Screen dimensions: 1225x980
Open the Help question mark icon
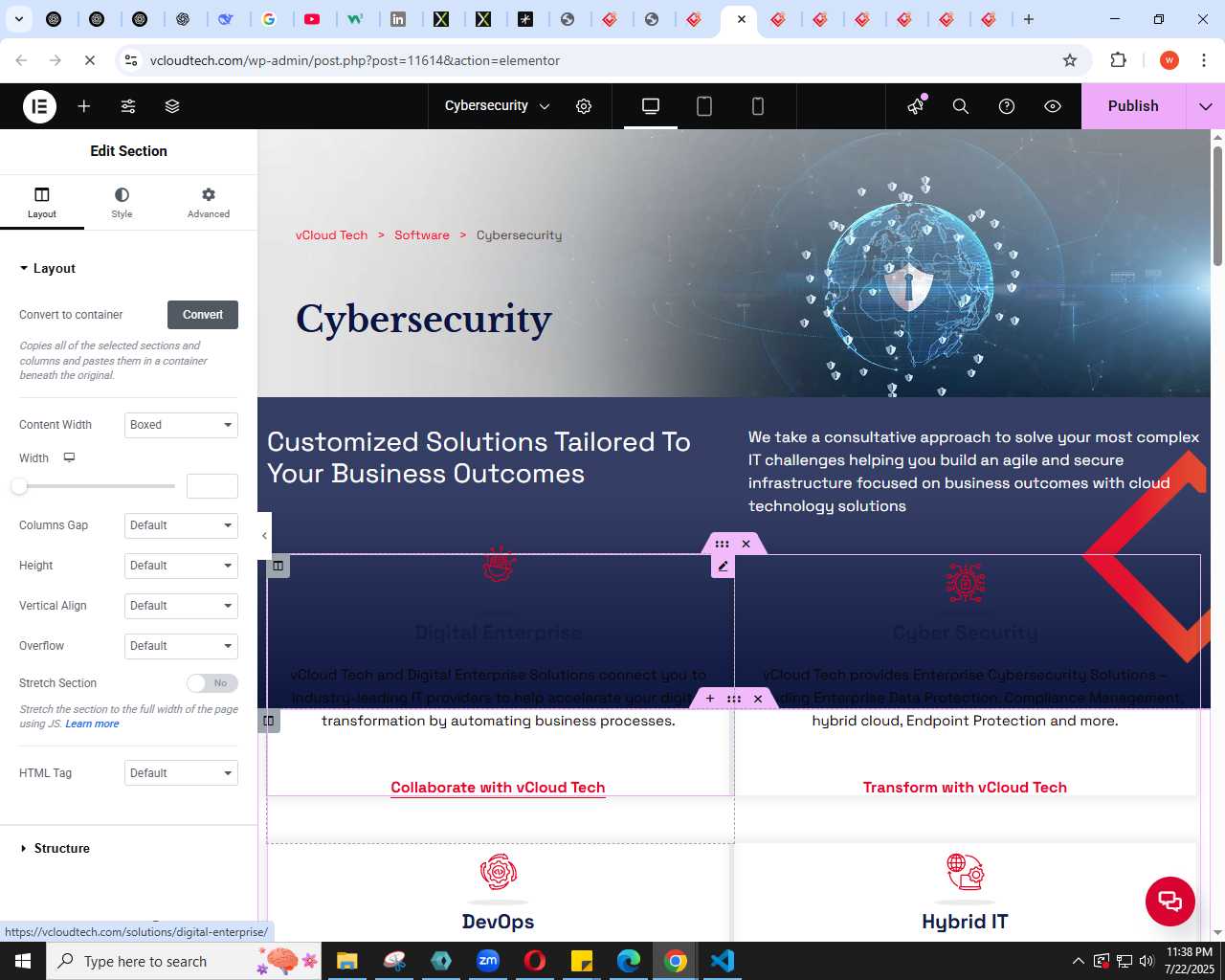(x=1007, y=106)
